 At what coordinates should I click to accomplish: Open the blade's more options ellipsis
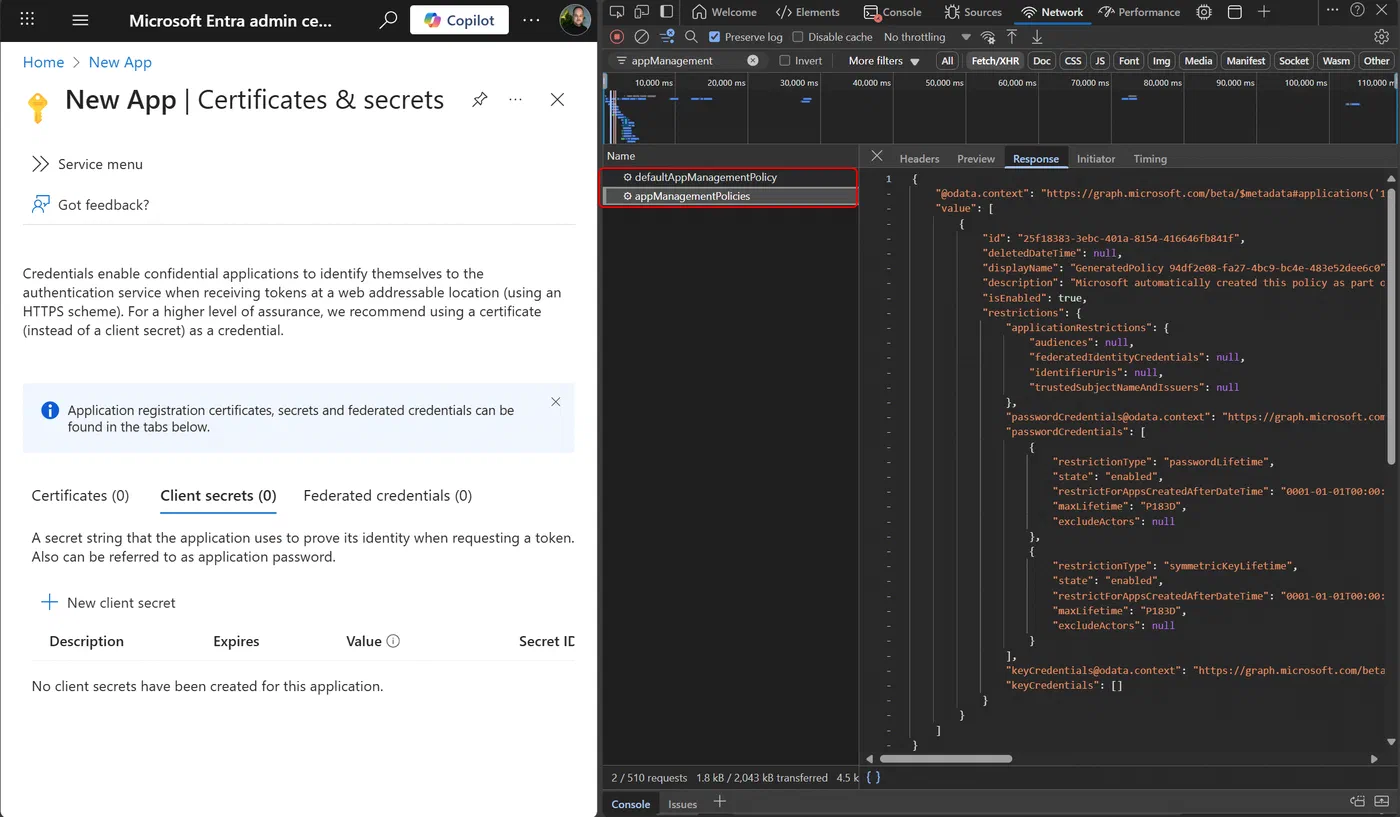pyautogui.click(x=515, y=99)
